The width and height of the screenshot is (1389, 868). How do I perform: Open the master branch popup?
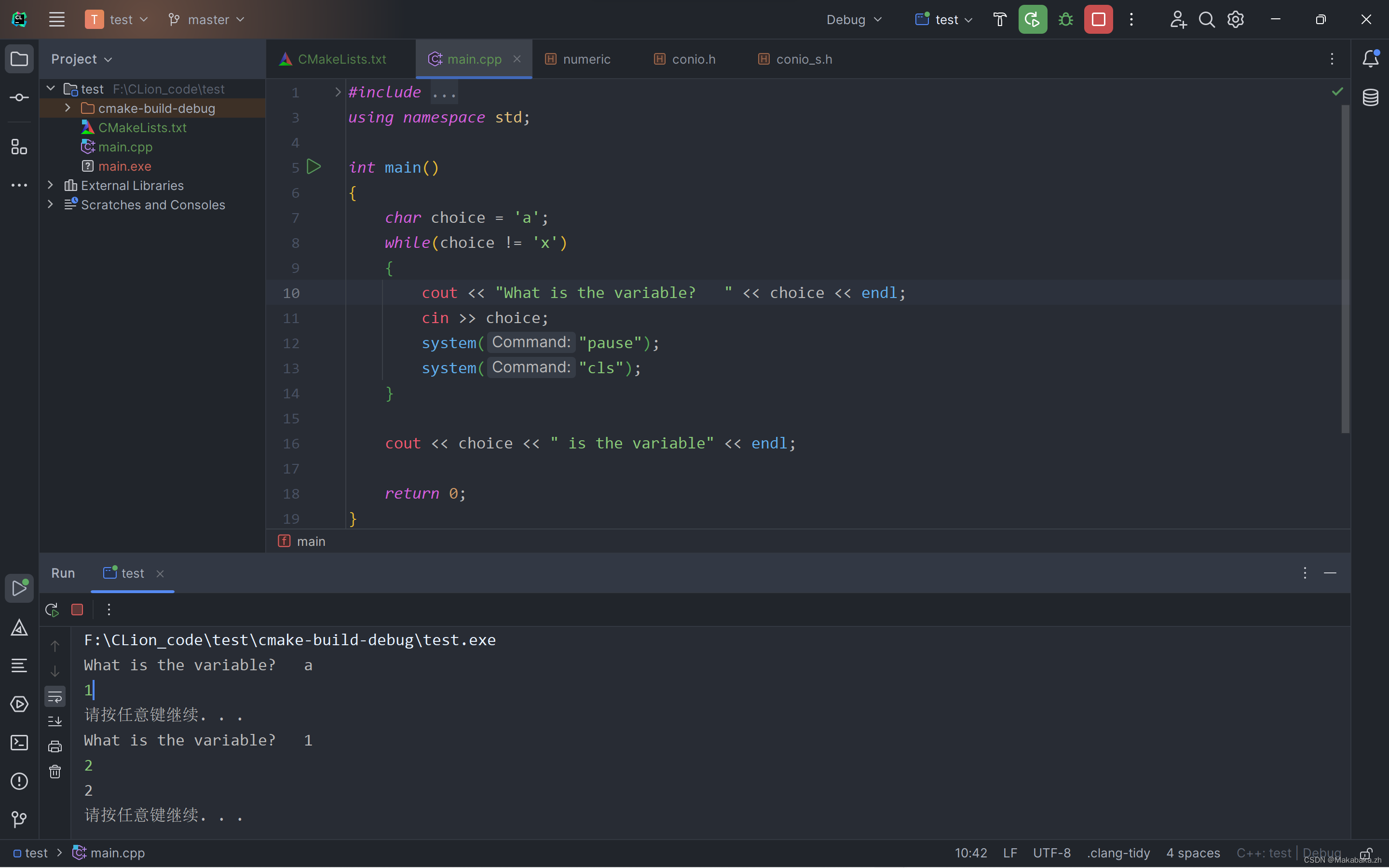tap(205, 19)
